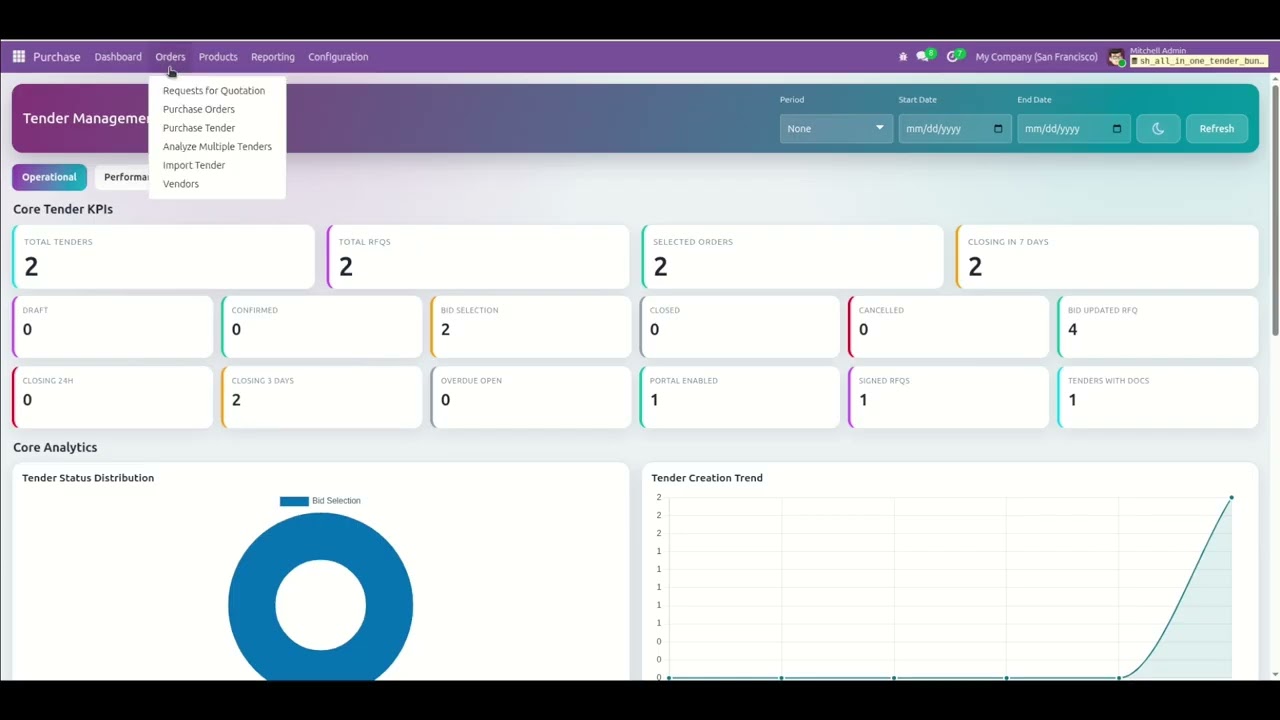1280x720 pixels.
Task: Open the Configuration menu
Action: point(338,57)
